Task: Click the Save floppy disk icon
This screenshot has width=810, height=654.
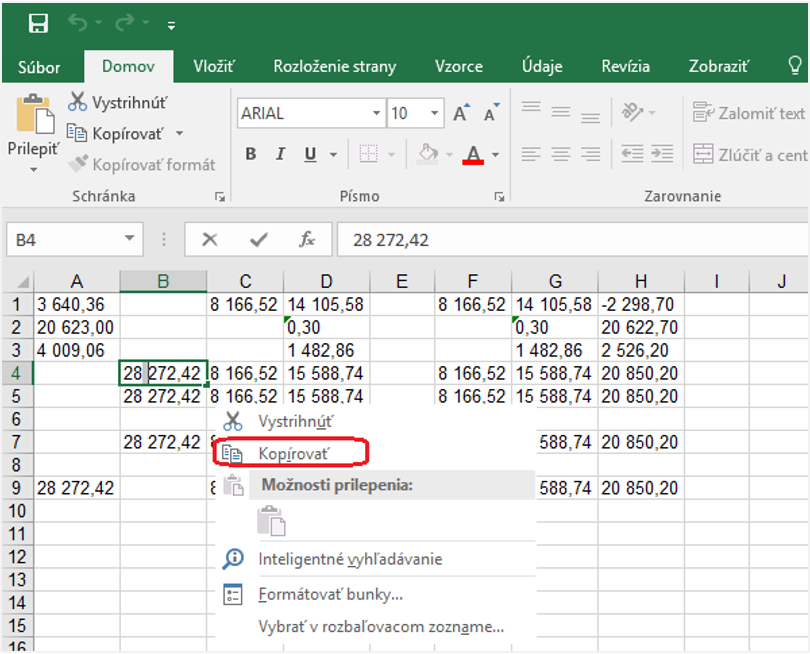Action: (x=38, y=24)
